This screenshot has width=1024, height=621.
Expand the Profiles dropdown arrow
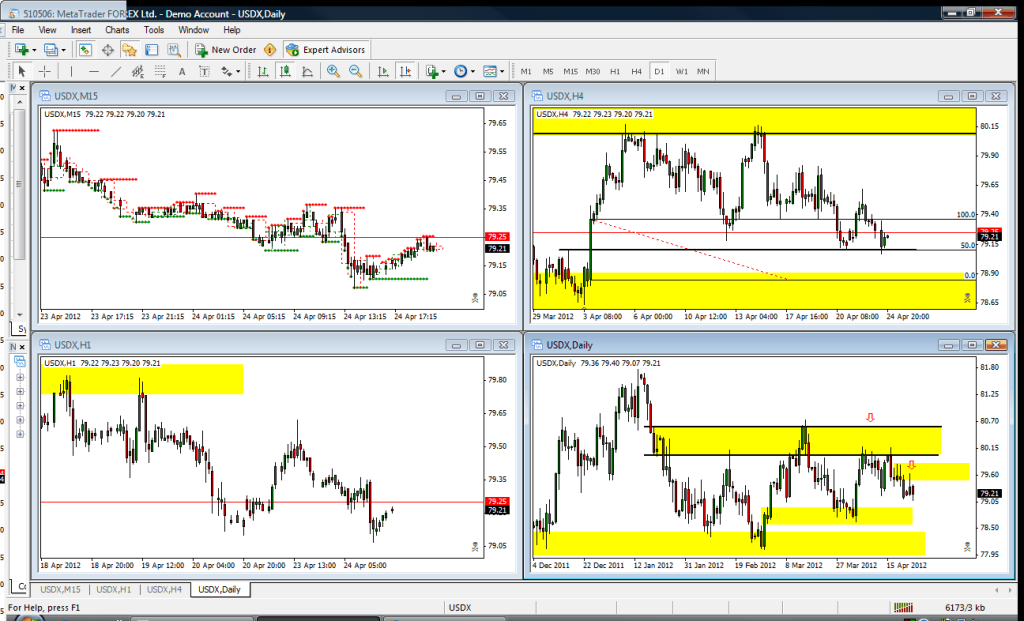63,50
